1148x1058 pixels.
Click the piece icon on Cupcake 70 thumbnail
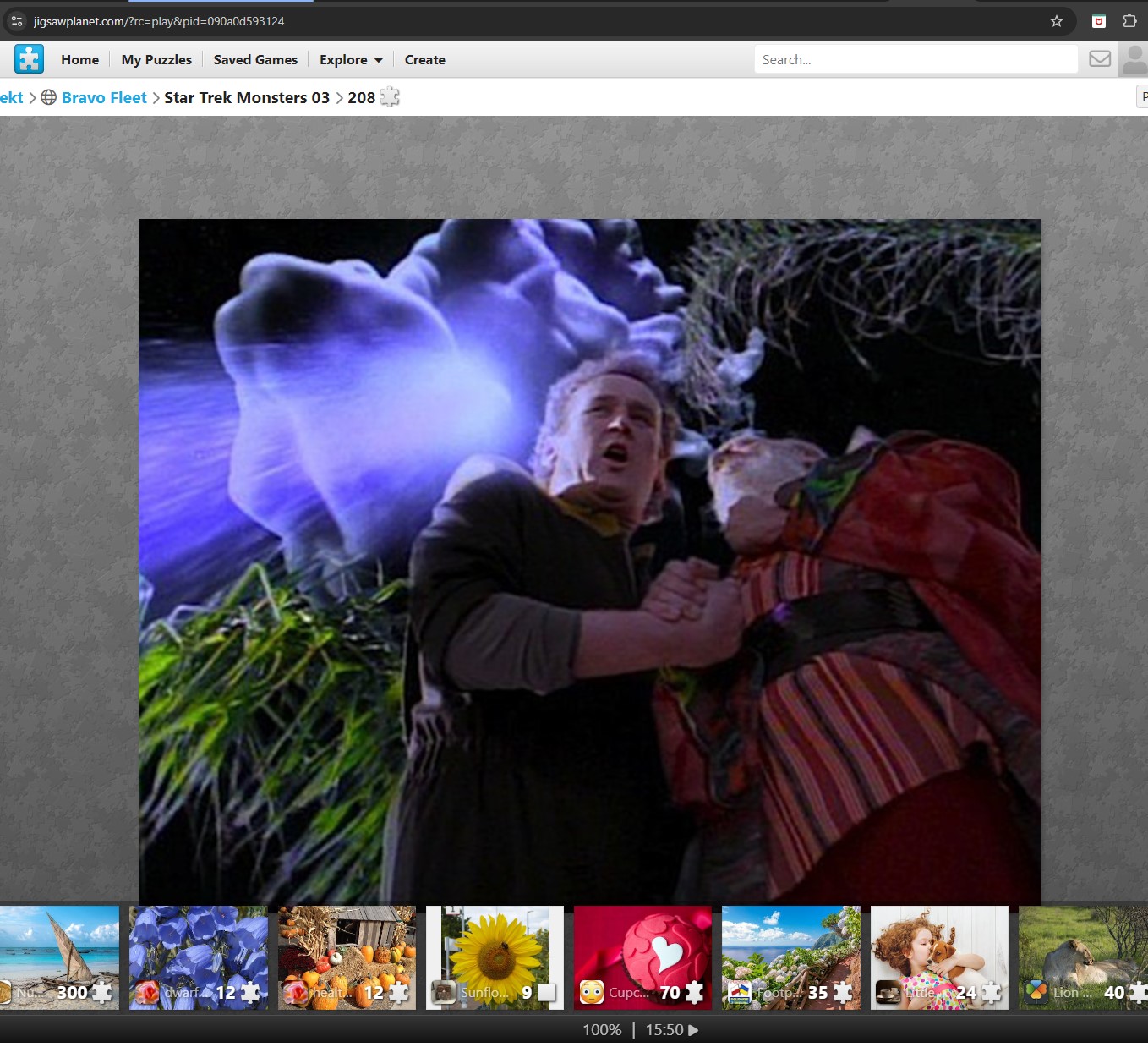coord(695,992)
